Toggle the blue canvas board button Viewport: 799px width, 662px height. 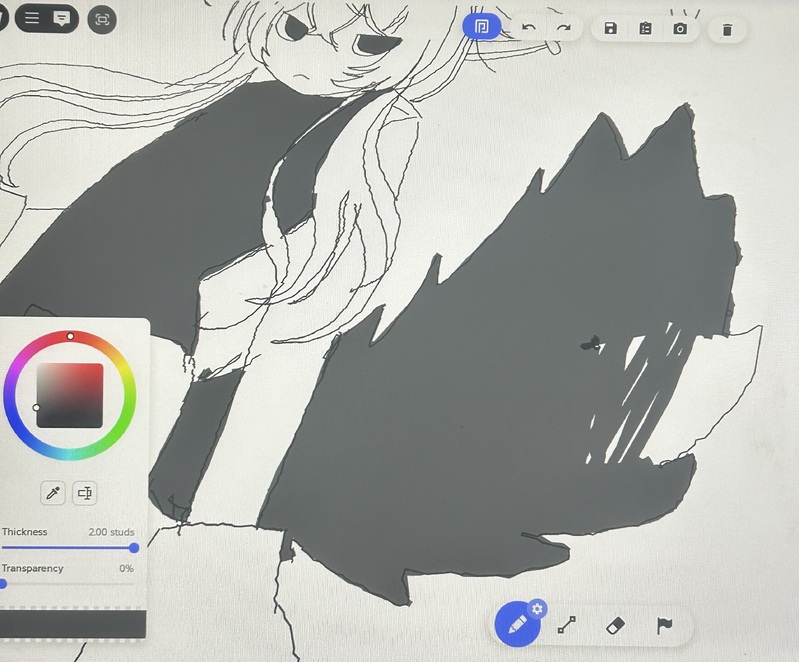[x=481, y=26]
